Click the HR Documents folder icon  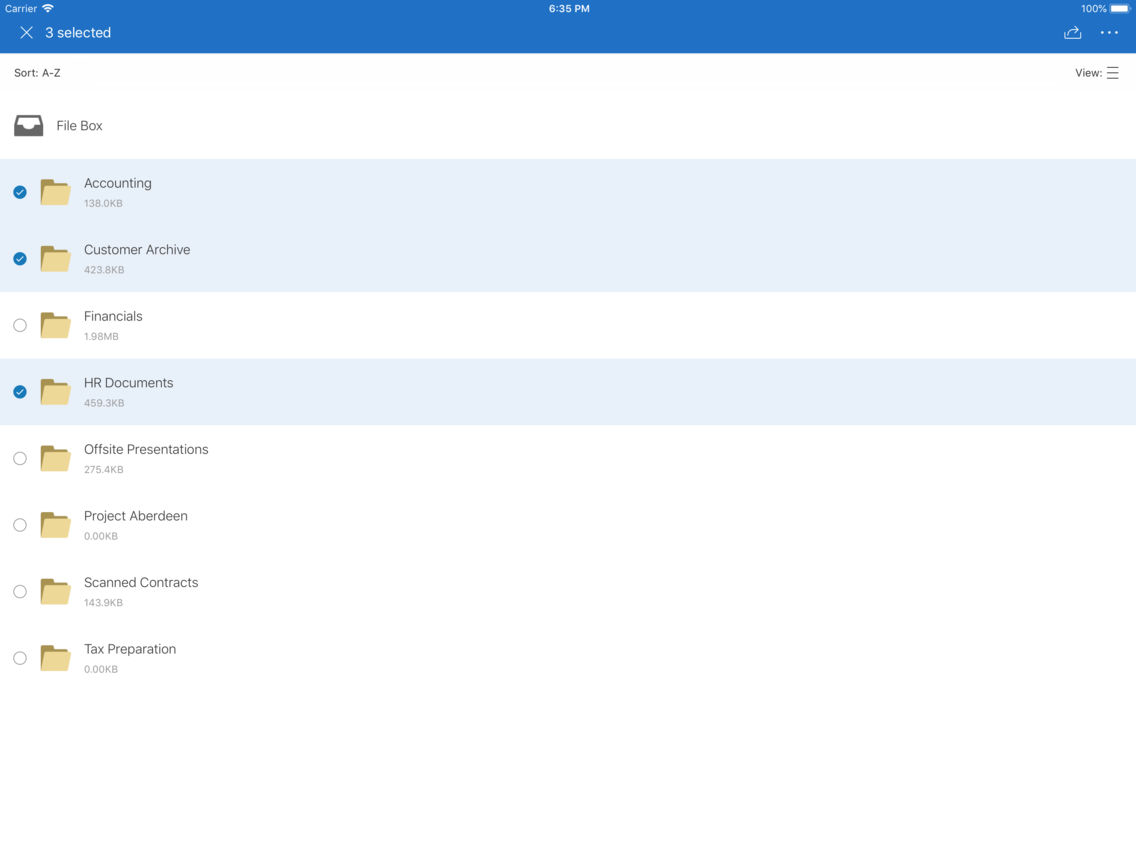pos(54,391)
